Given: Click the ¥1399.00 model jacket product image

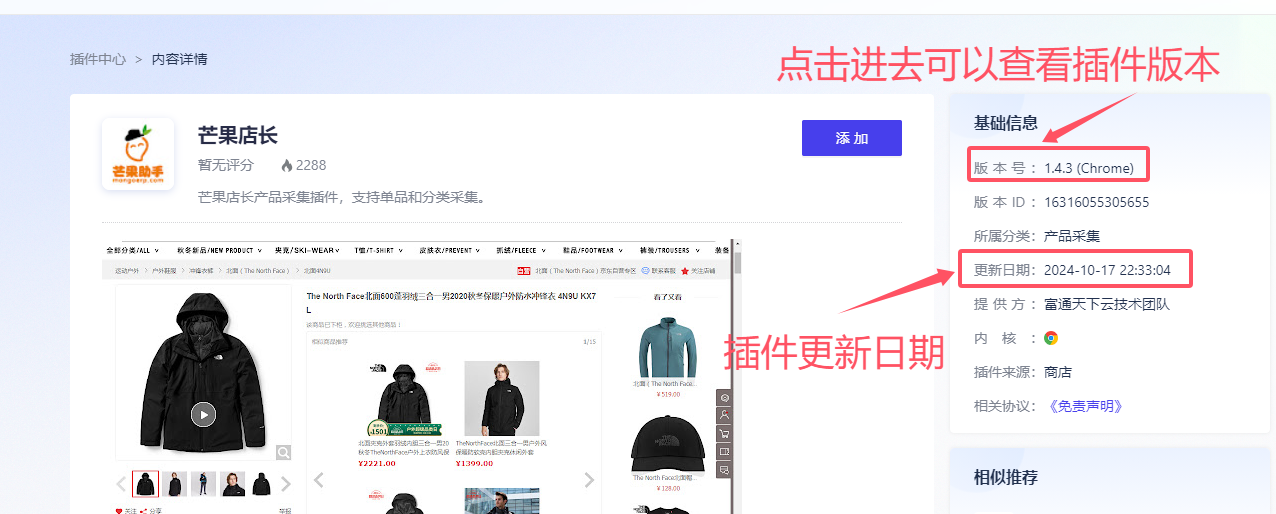Looking at the screenshot, I should pyautogui.click(x=502, y=398).
